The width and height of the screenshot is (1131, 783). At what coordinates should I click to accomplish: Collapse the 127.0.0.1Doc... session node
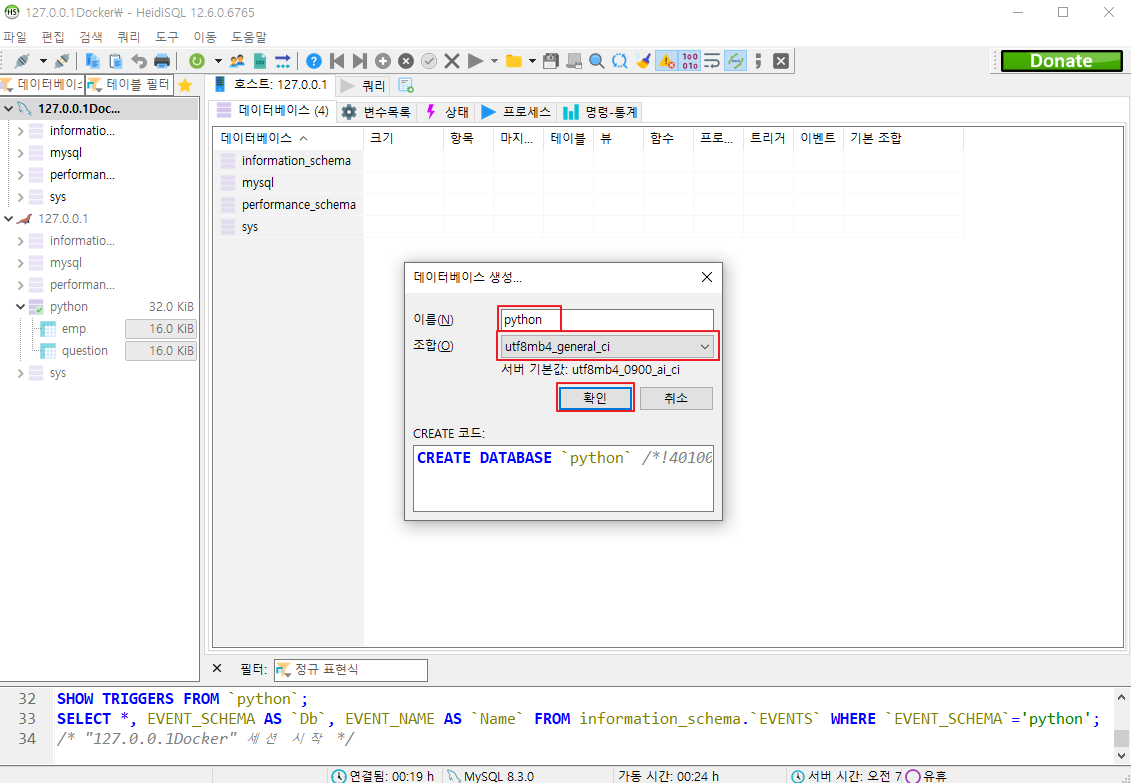tap(8, 109)
